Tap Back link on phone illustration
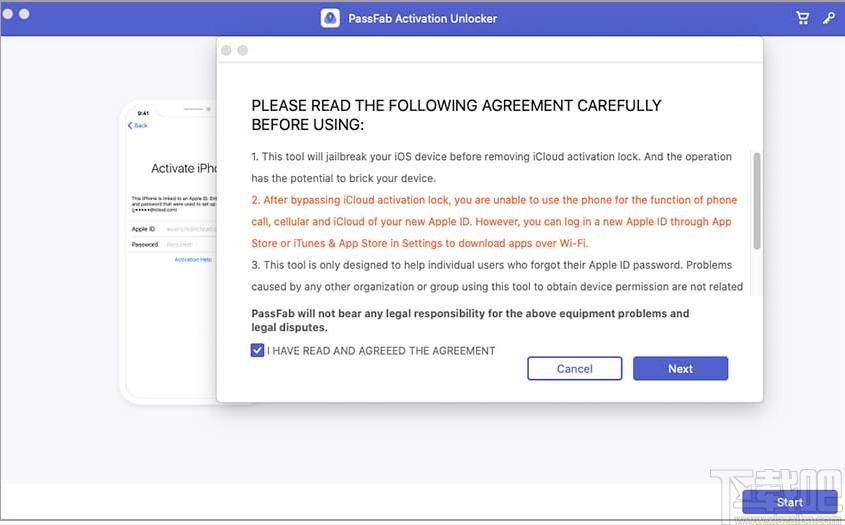 pyautogui.click(x=137, y=126)
